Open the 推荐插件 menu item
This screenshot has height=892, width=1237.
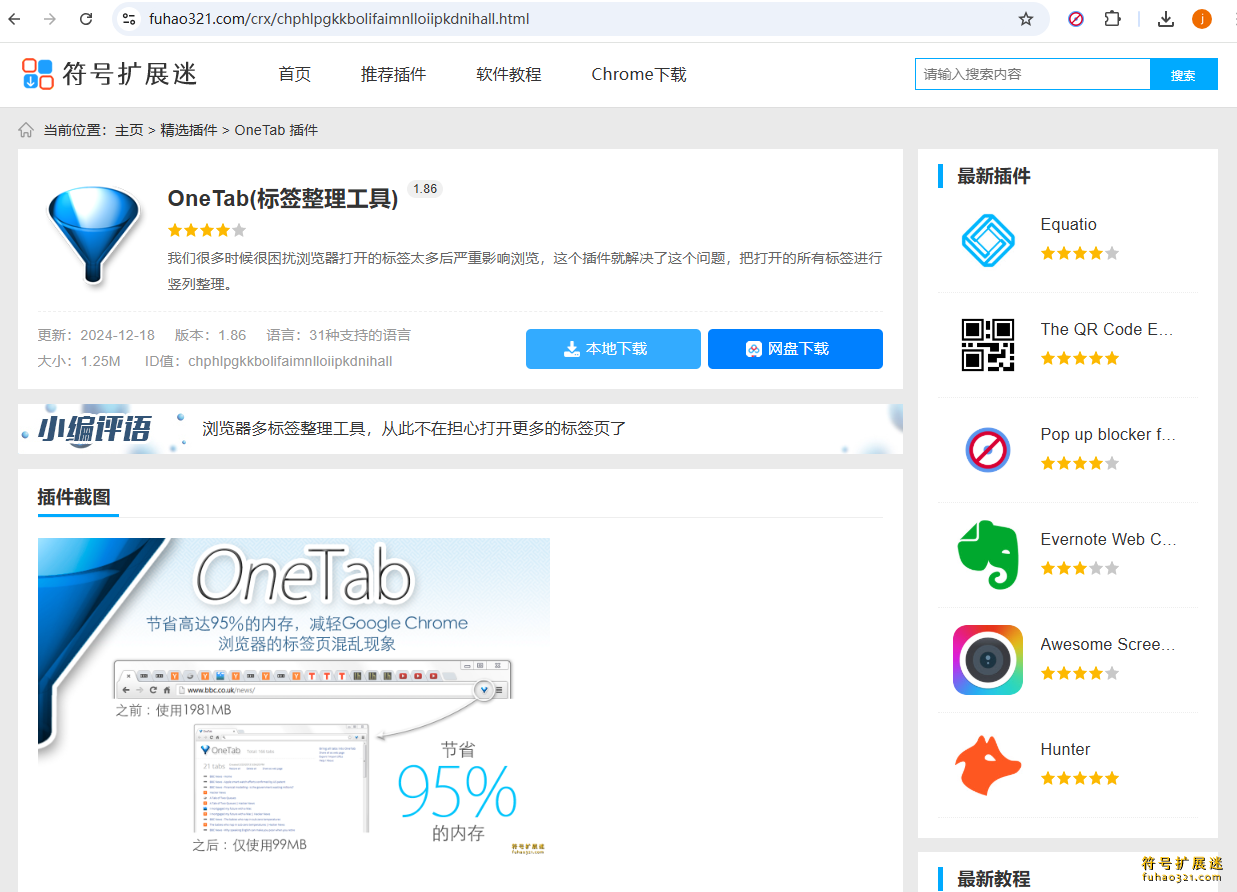(x=393, y=74)
